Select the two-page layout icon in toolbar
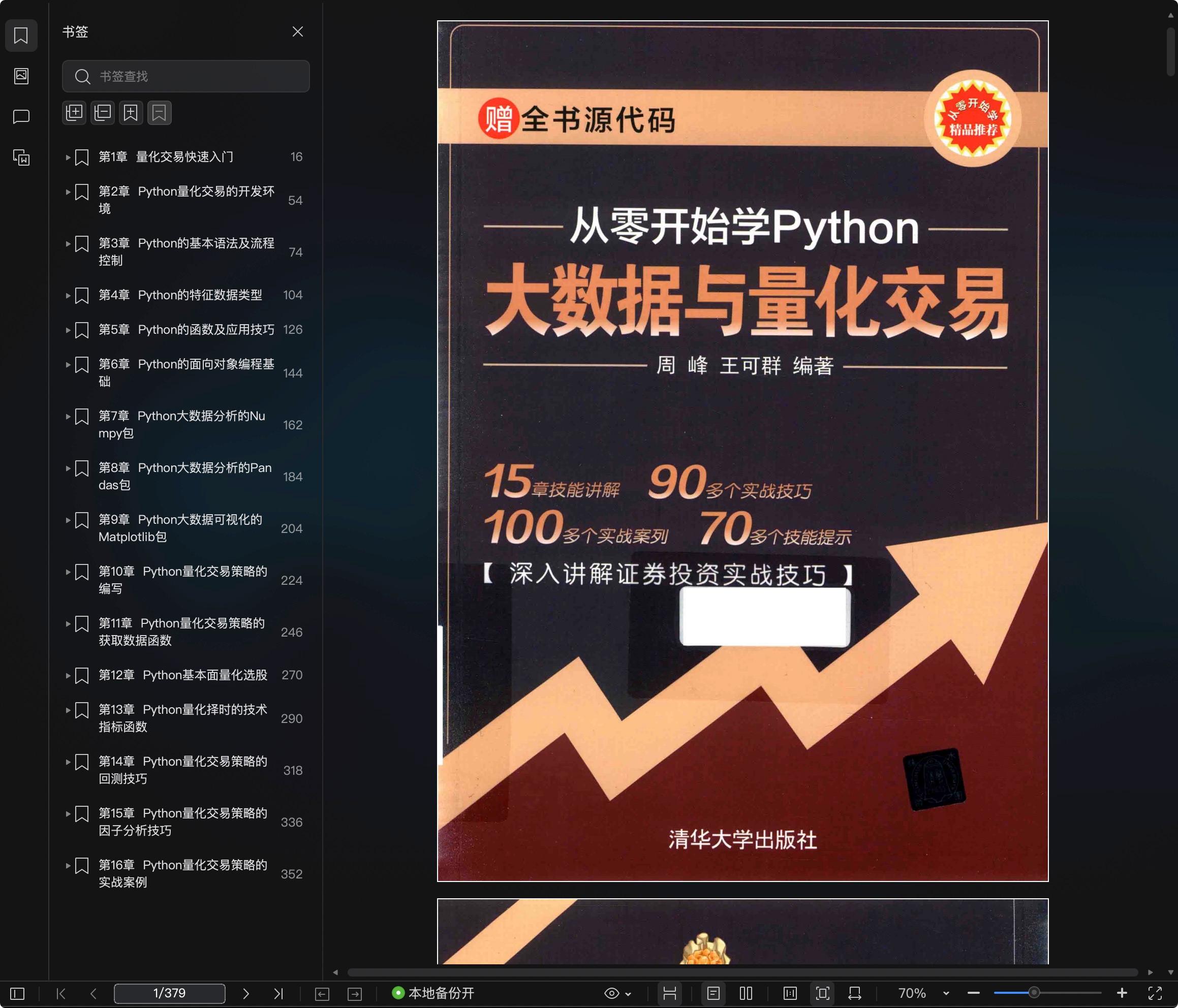1178x1008 pixels. click(x=746, y=993)
